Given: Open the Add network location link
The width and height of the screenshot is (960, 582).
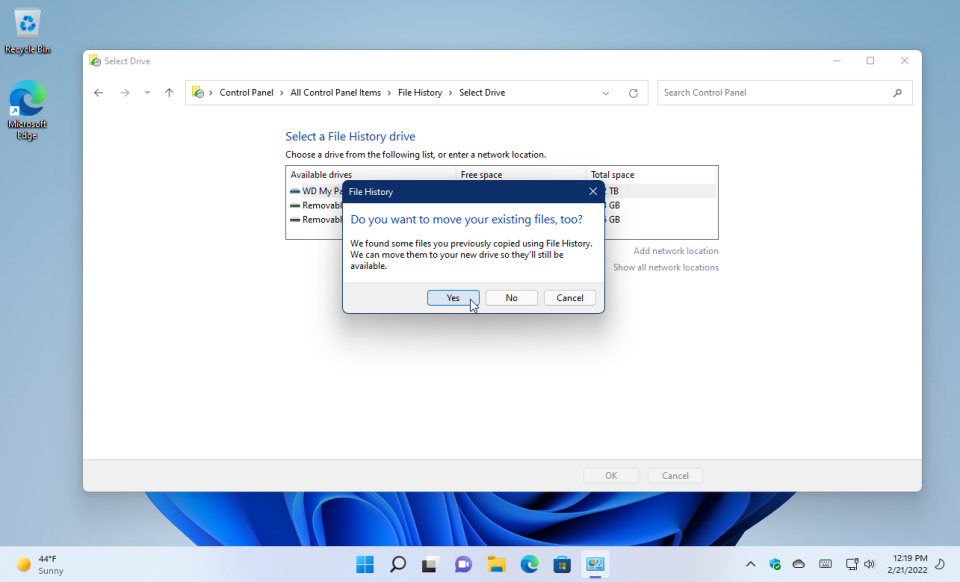Looking at the screenshot, I should pyautogui.click(x=676, y=250).
